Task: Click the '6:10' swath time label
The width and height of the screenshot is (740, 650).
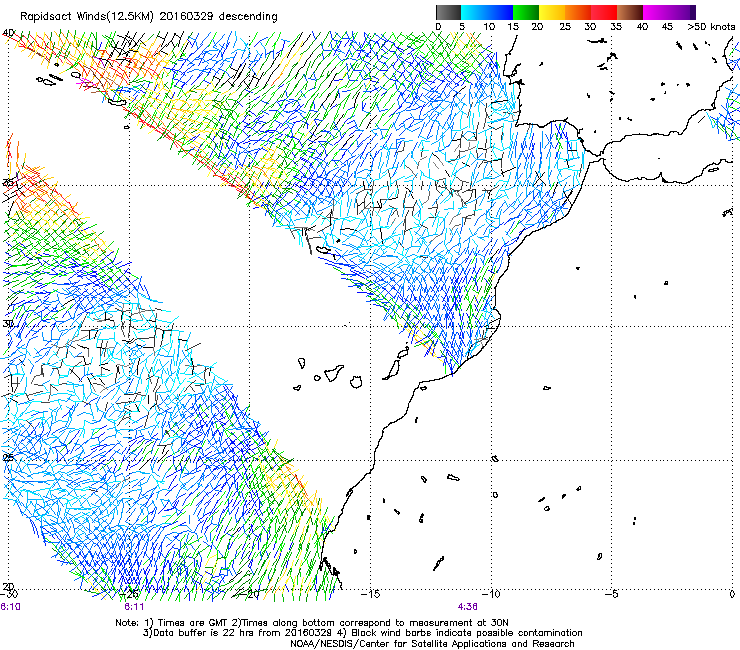Action: (10, 607)
